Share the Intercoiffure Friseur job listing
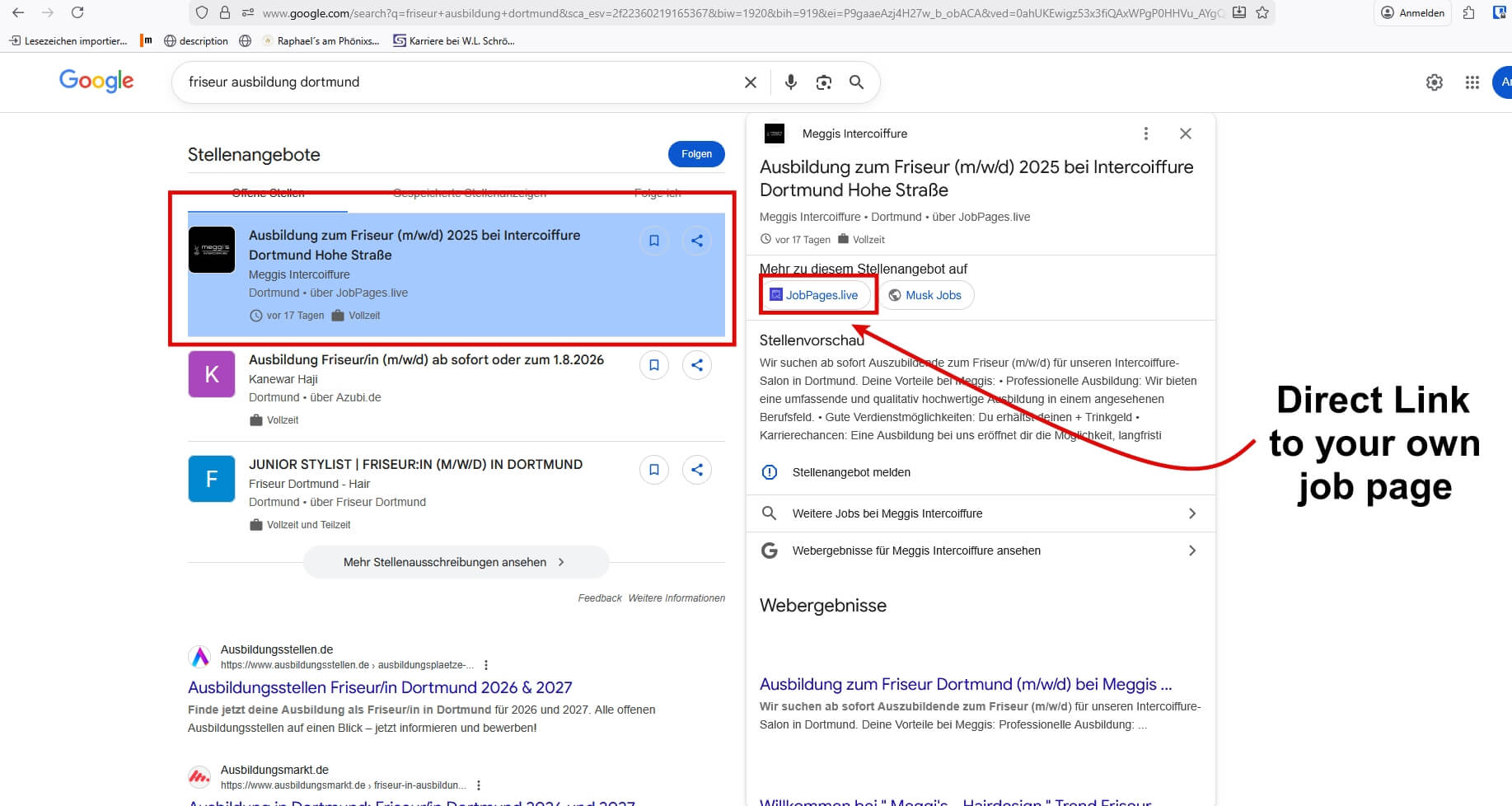This screenshot has height=806, width=1512. click(696, 240)
